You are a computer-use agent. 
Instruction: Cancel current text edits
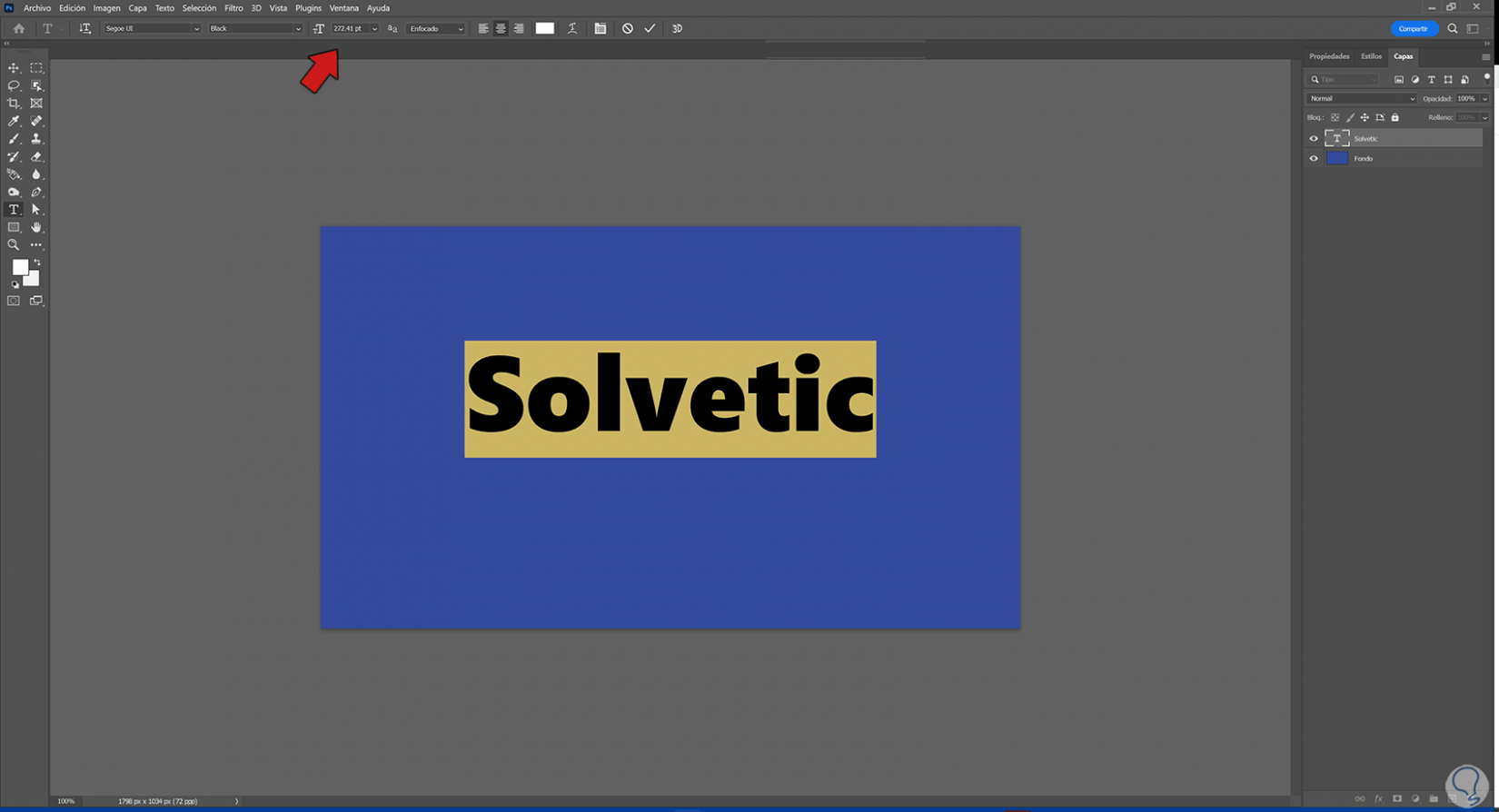628,28
